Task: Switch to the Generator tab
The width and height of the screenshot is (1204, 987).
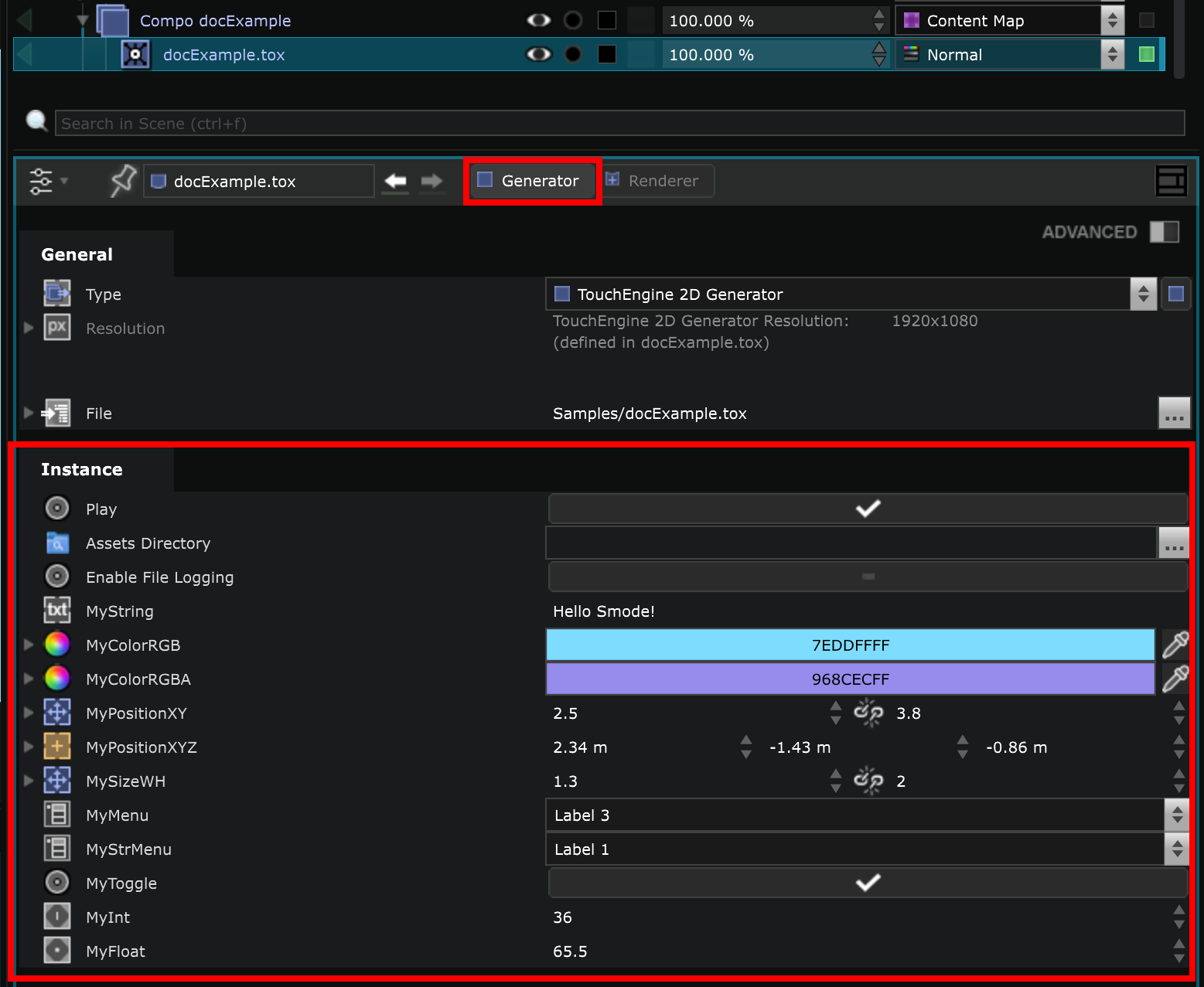Action: pos(533,181)
